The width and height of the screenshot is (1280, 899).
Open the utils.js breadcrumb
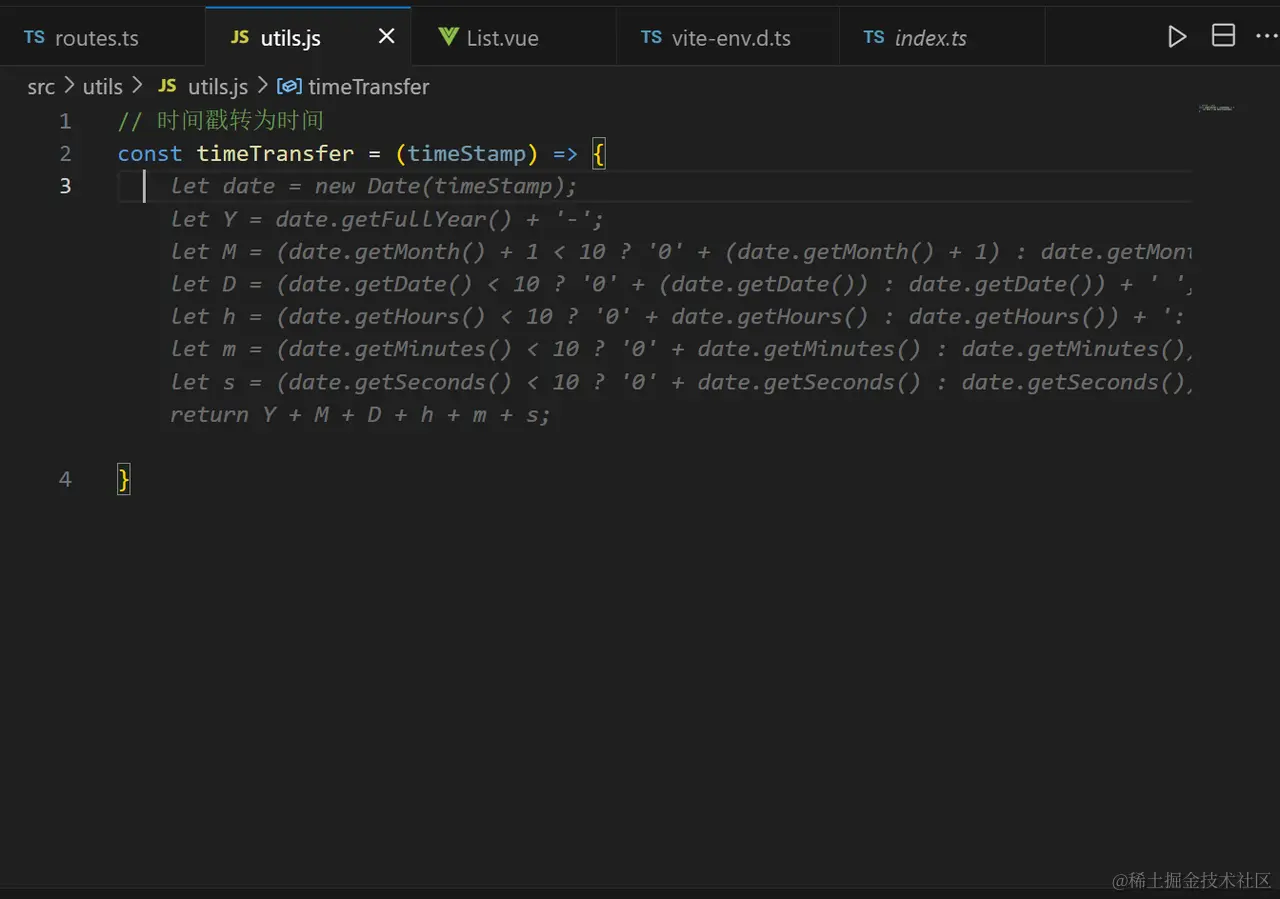point(217,87)
